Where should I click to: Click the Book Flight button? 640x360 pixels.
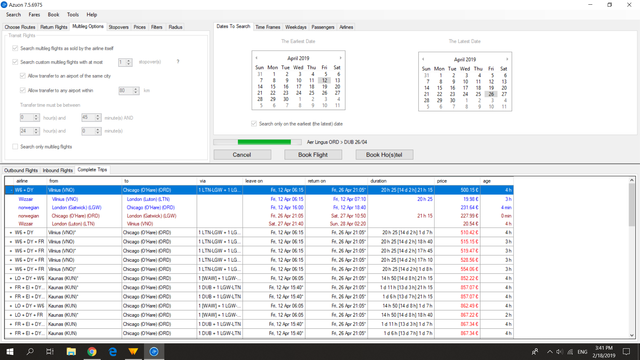coord(313,155)
